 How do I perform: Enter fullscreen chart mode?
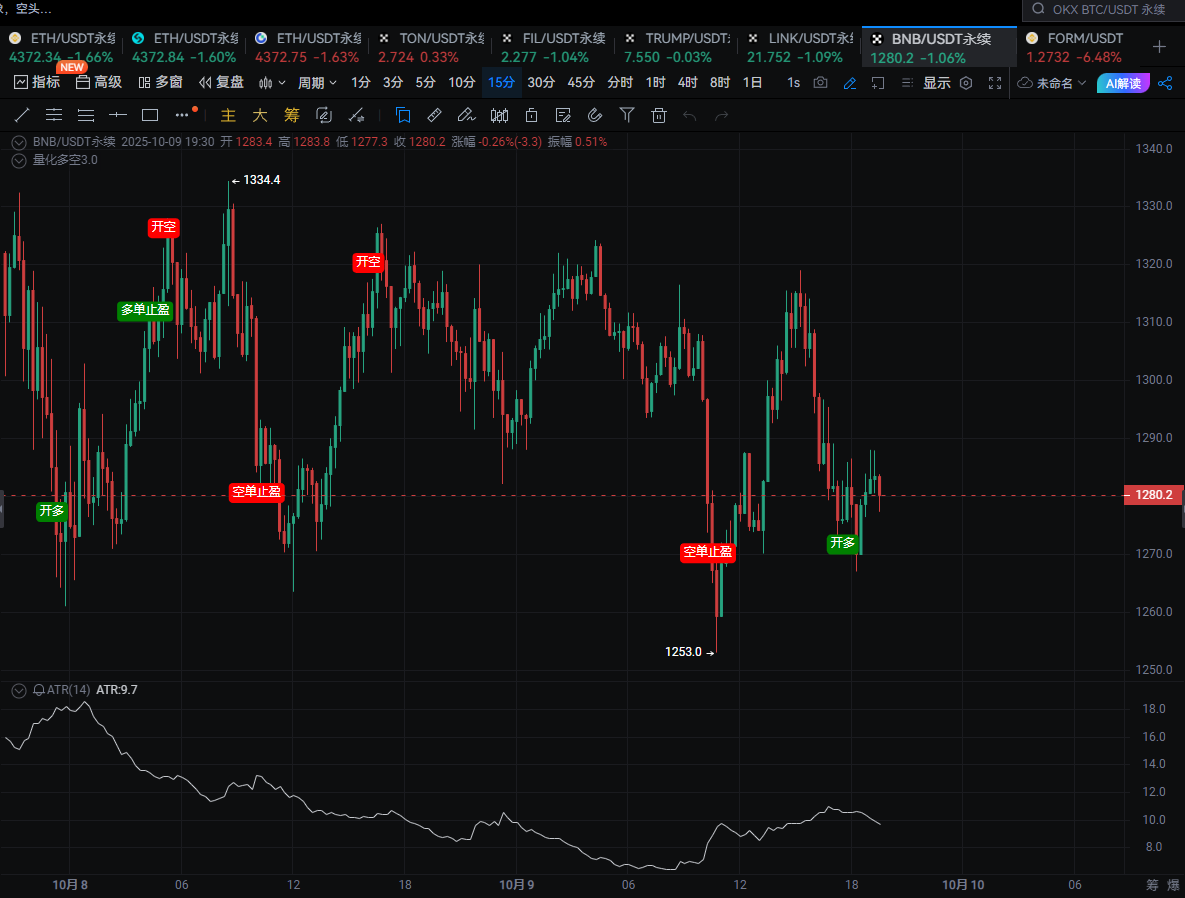click(x=994, y=83)
